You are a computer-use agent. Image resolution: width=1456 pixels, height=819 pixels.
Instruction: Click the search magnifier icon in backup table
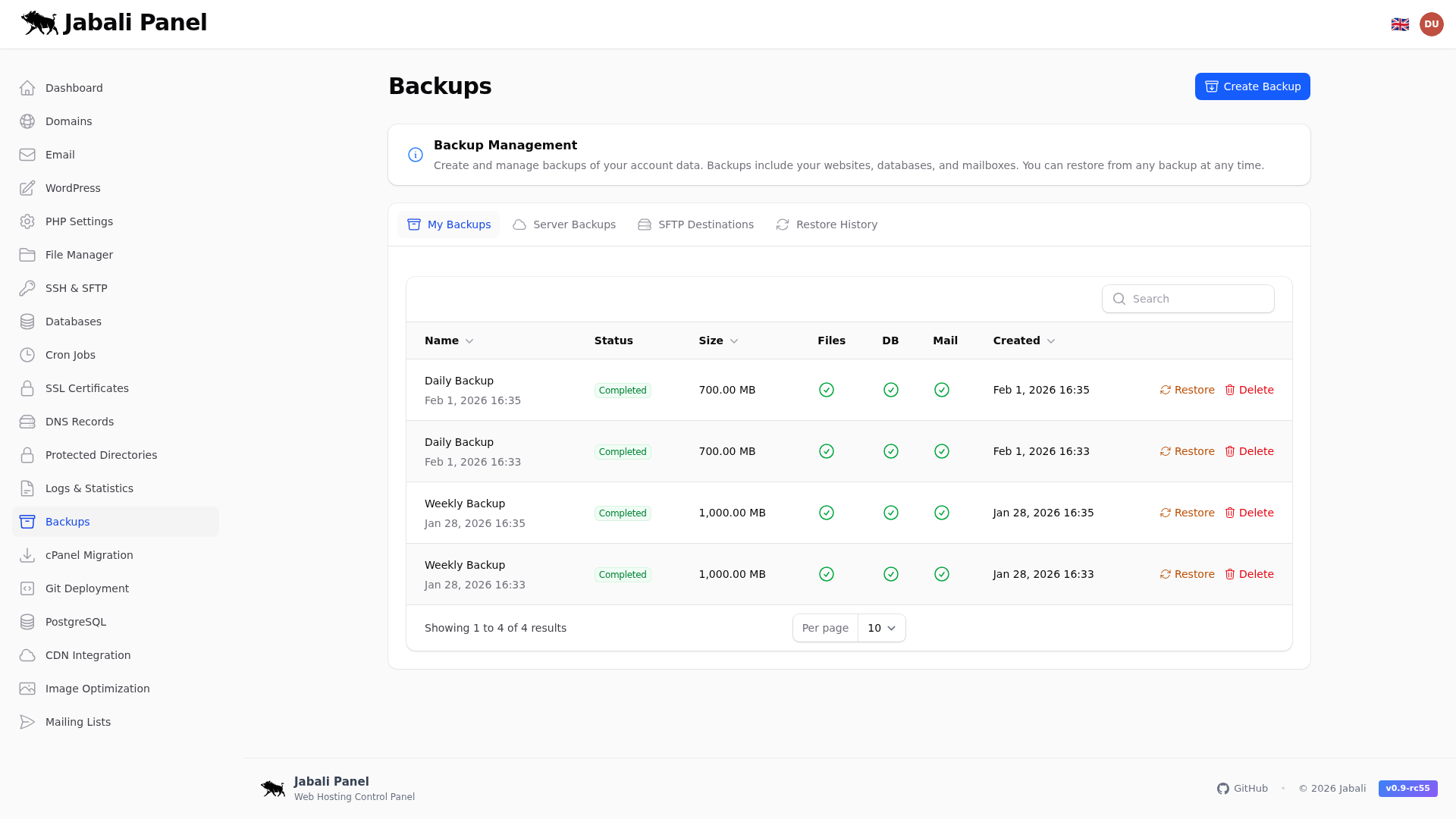pyautogui.click(x=1120, y=299)
